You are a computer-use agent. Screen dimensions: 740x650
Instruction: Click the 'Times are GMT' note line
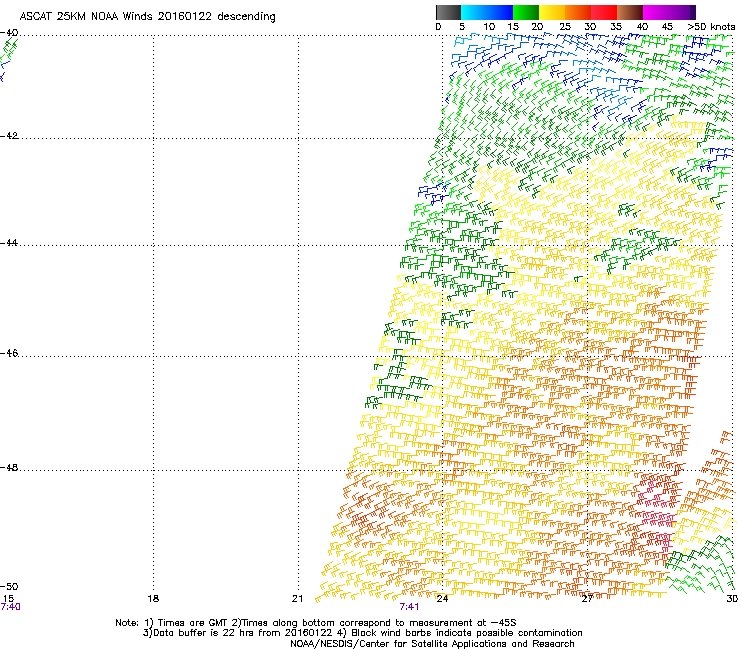point(316,623)
